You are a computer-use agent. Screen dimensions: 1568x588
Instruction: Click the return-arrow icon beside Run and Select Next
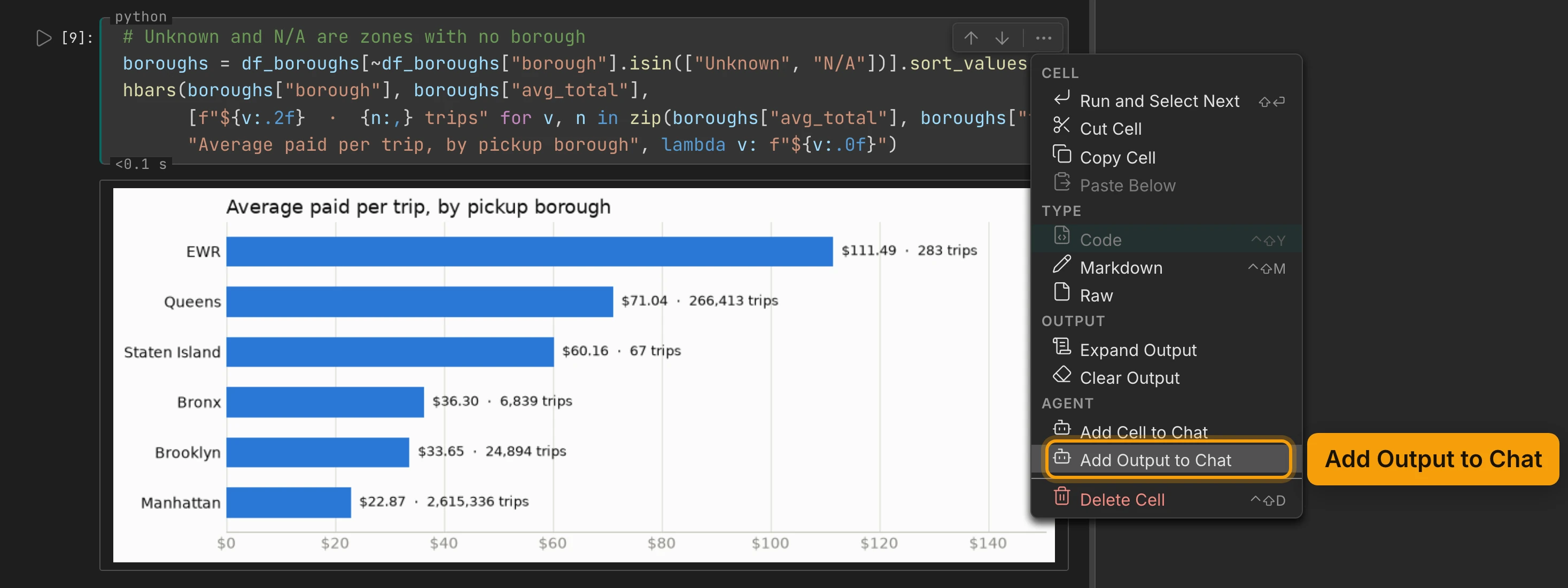[x=1061, y=97]
